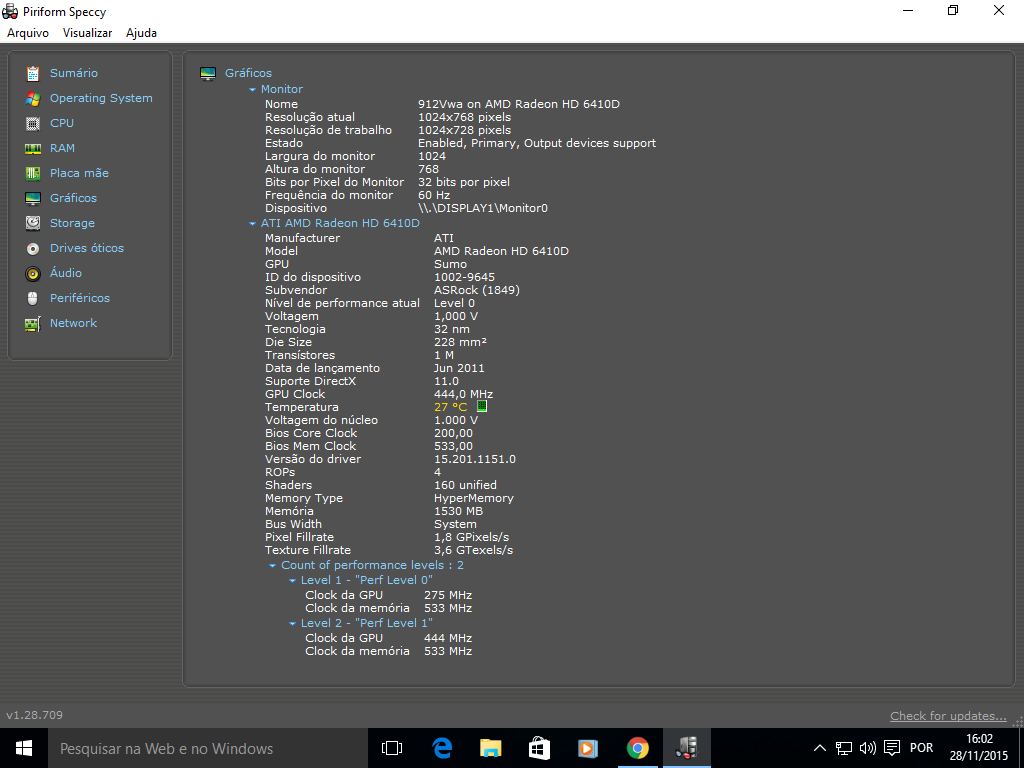Click the Drives óticos disc icon
This screenshot has height=768, width=1024.
point(33,249)
